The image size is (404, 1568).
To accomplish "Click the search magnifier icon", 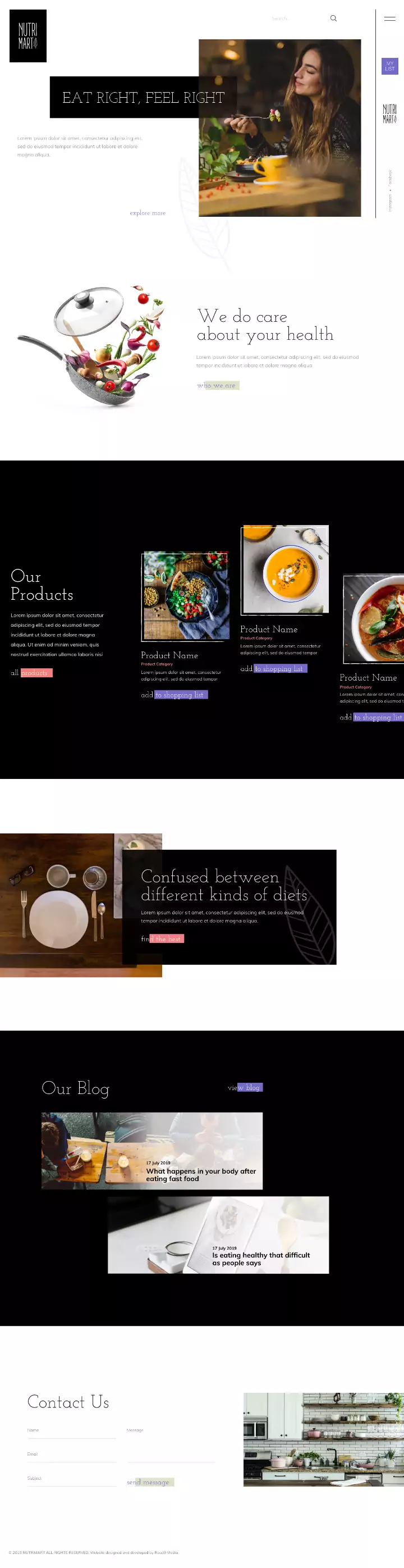I will (333, 19).
